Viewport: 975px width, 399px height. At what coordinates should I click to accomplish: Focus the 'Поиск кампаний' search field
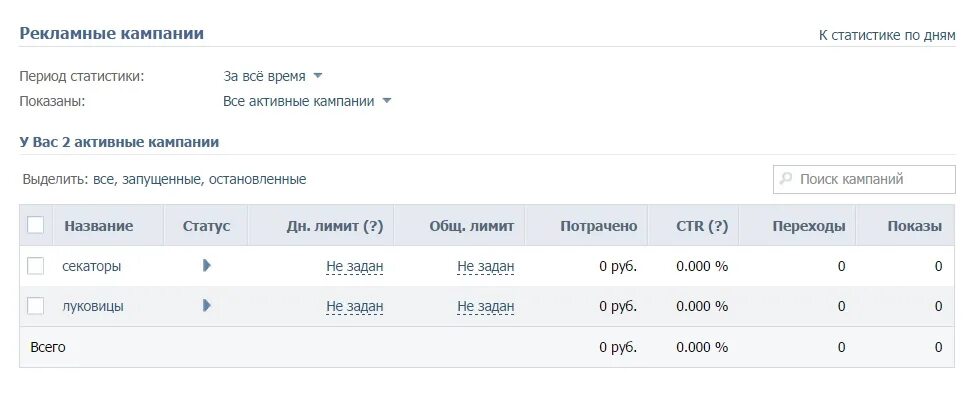click(x=864, y=179)
